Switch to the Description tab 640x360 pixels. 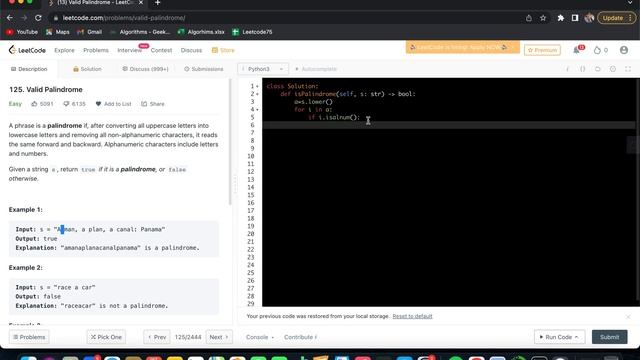(x=29, y=69)
